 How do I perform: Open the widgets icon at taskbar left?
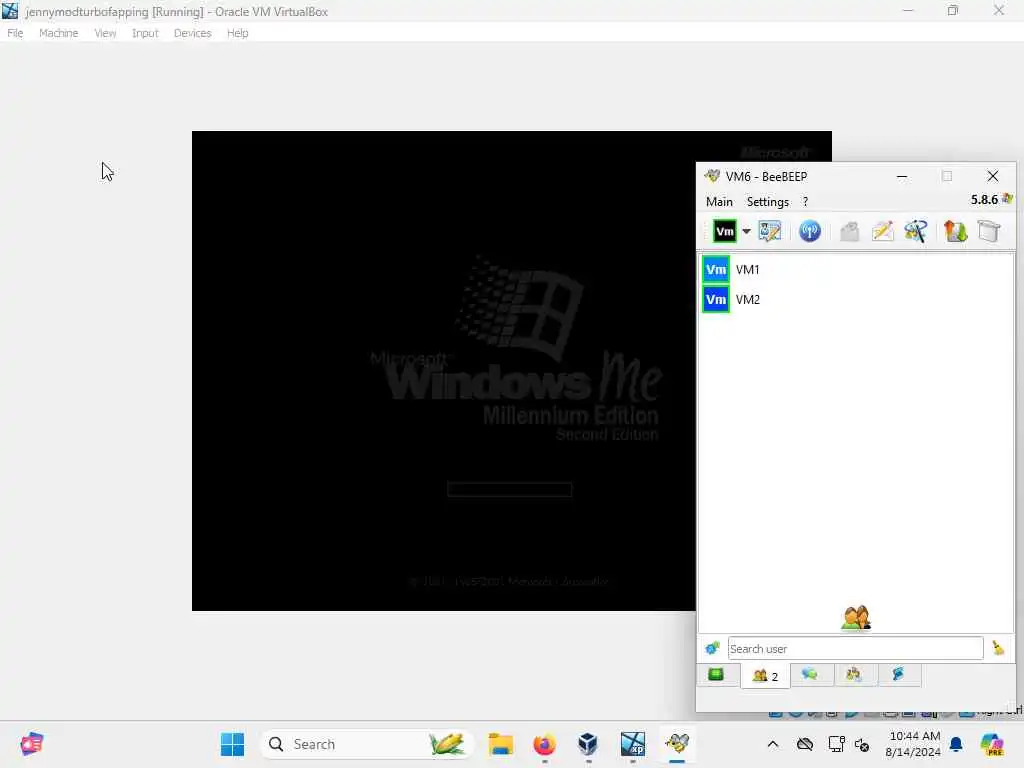[31, 744]
